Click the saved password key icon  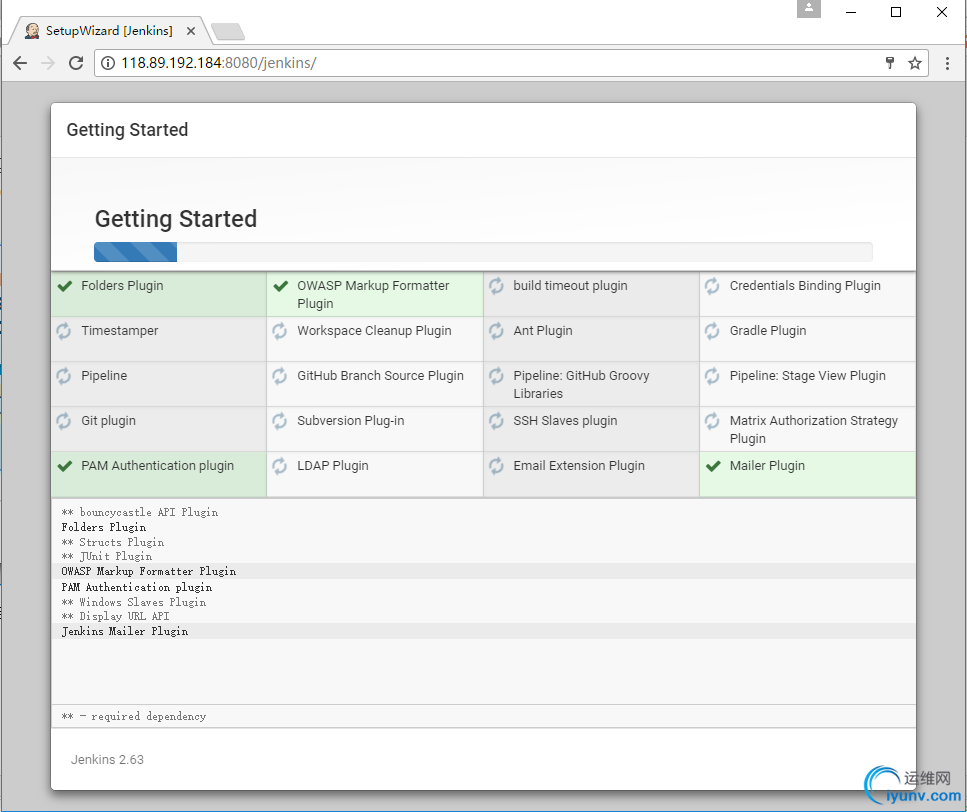(889, 63)
